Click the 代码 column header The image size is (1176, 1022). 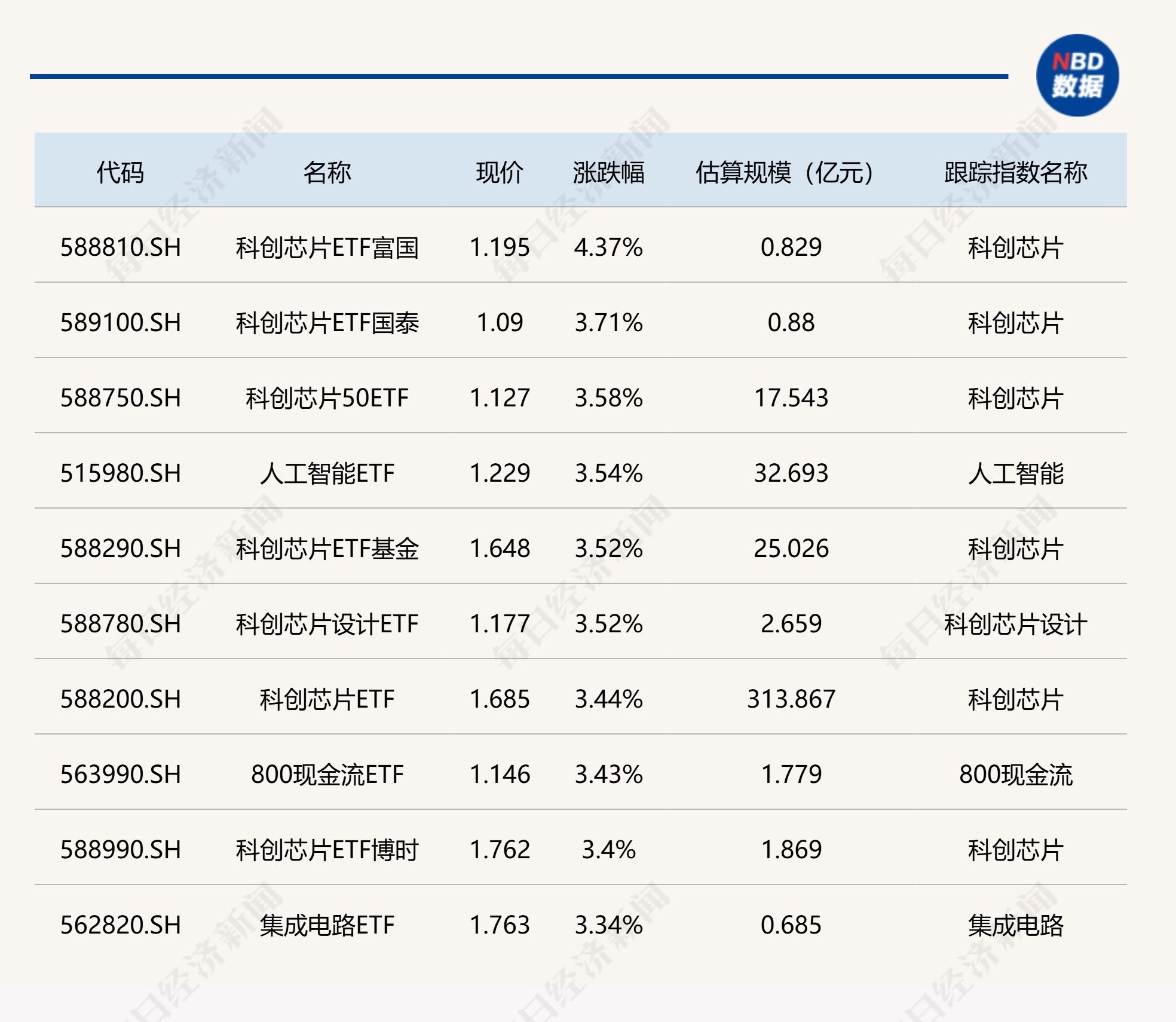pyautogui.click(x=120, y=172)
